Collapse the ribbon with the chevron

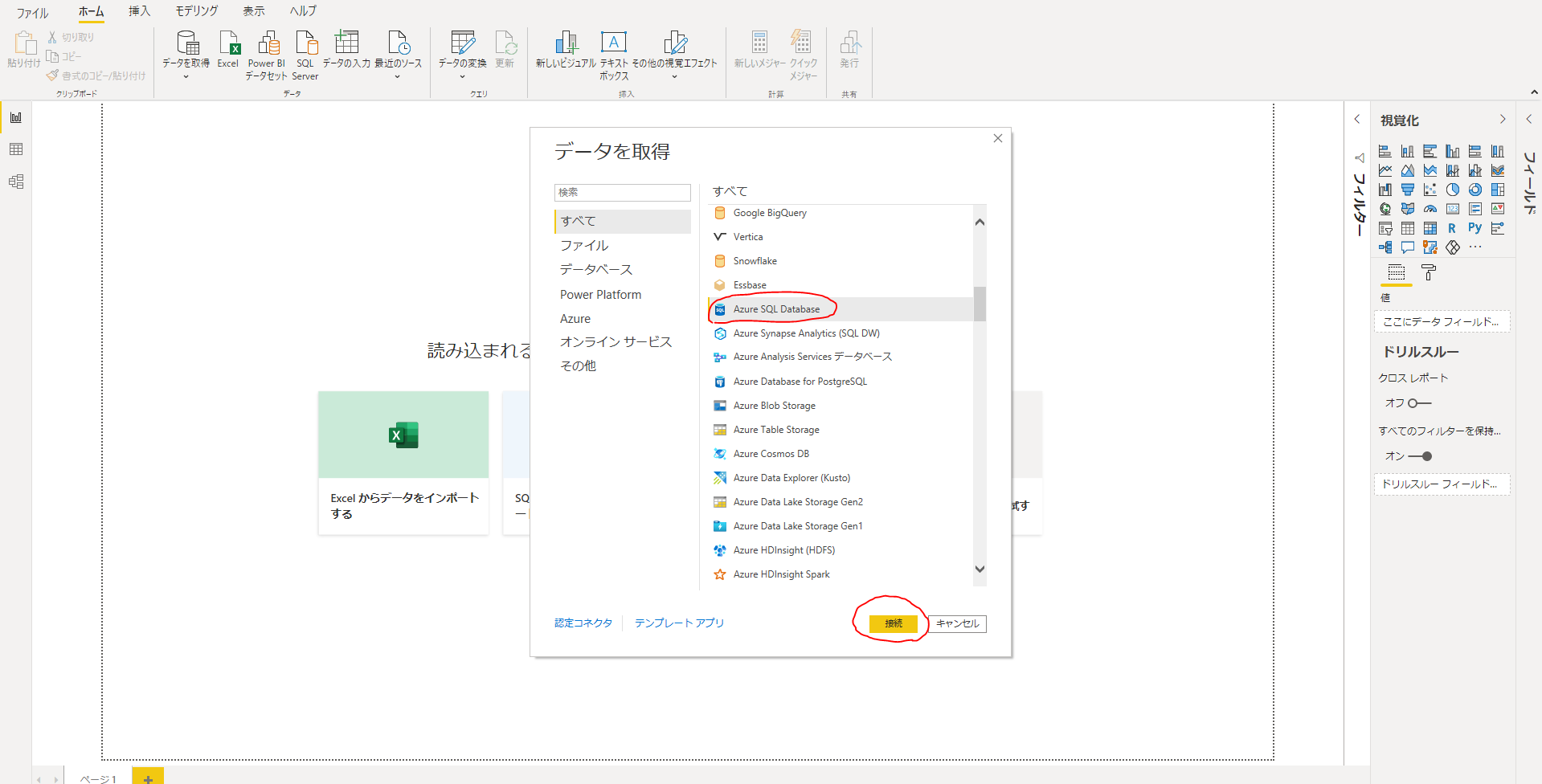point(1534,93)
